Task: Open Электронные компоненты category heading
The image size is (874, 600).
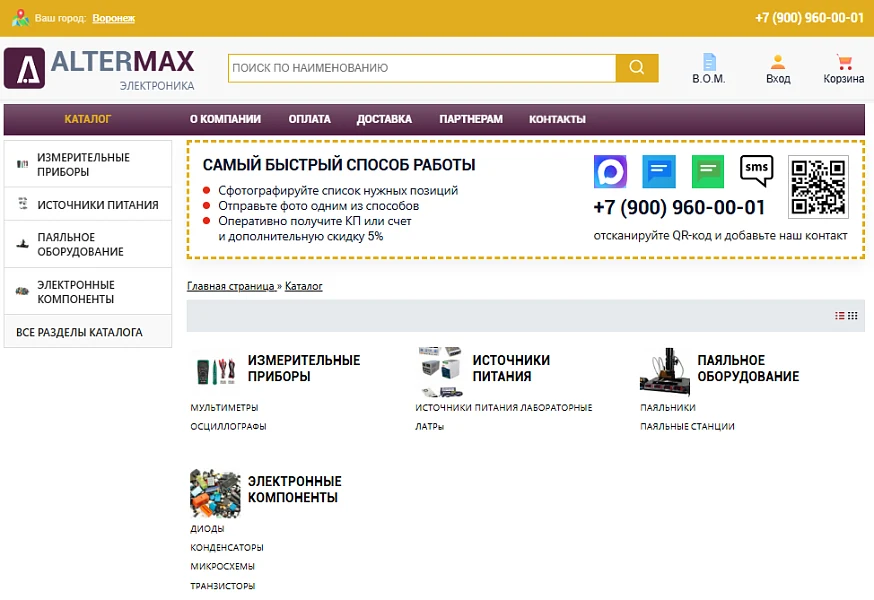Action: [295, 489]
